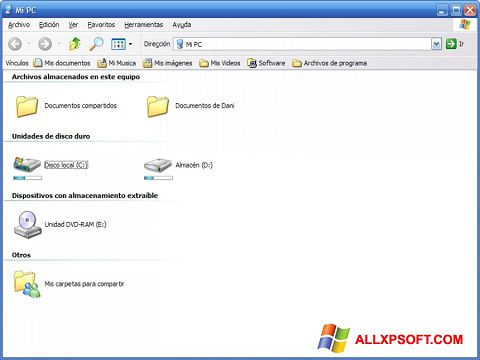480x360 pixels.
Task: Click the Views icon button
Action: [118, 44]
